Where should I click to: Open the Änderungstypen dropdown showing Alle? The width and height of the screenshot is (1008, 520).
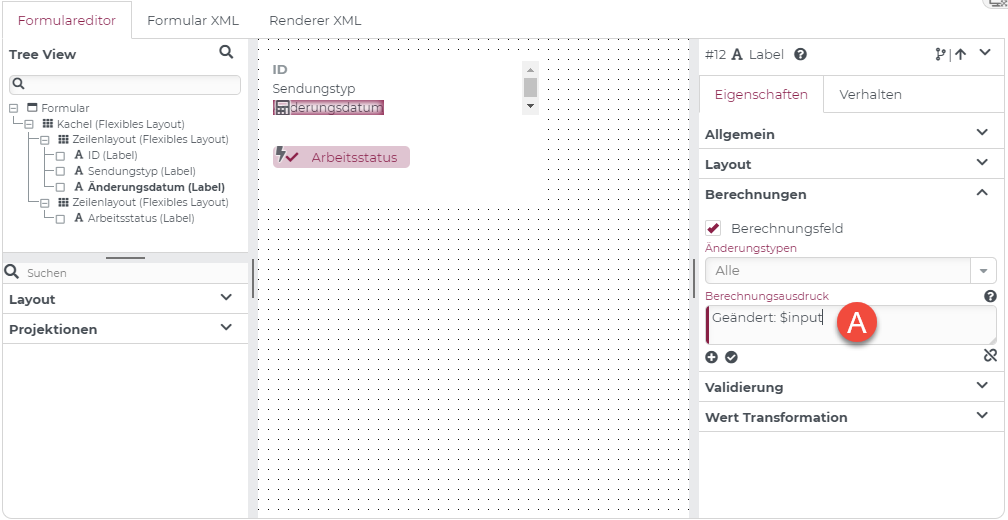[850, 271]
